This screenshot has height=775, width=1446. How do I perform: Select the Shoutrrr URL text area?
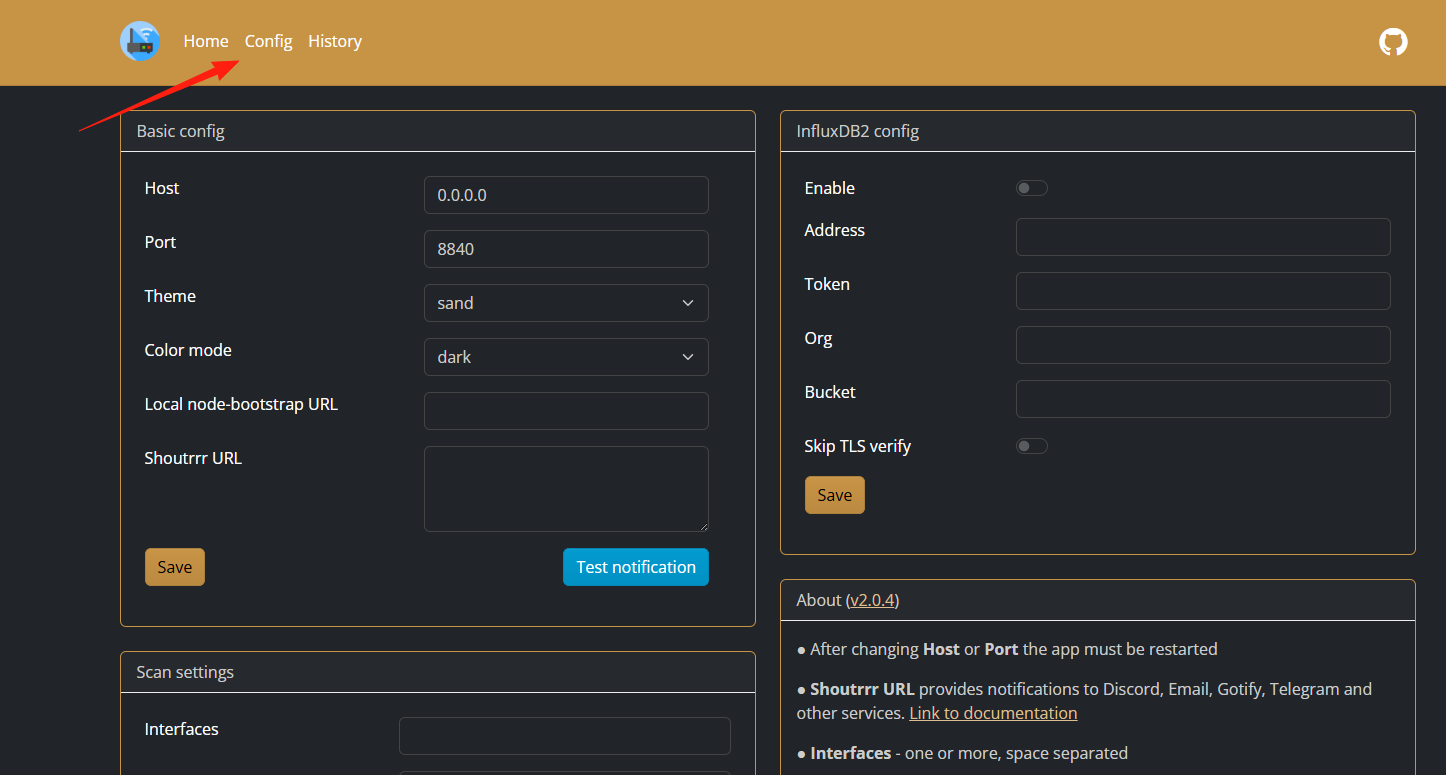pos(566,489)
